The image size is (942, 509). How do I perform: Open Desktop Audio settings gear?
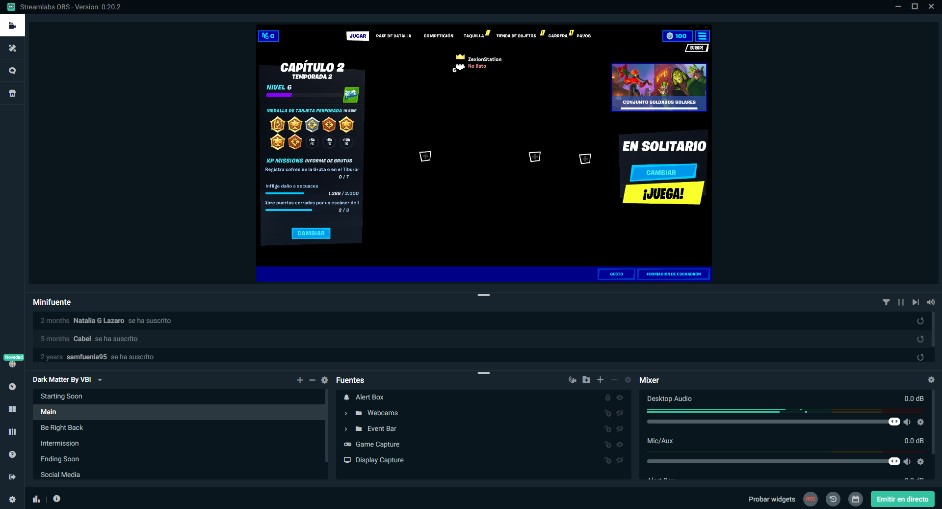tap(920, 422)
